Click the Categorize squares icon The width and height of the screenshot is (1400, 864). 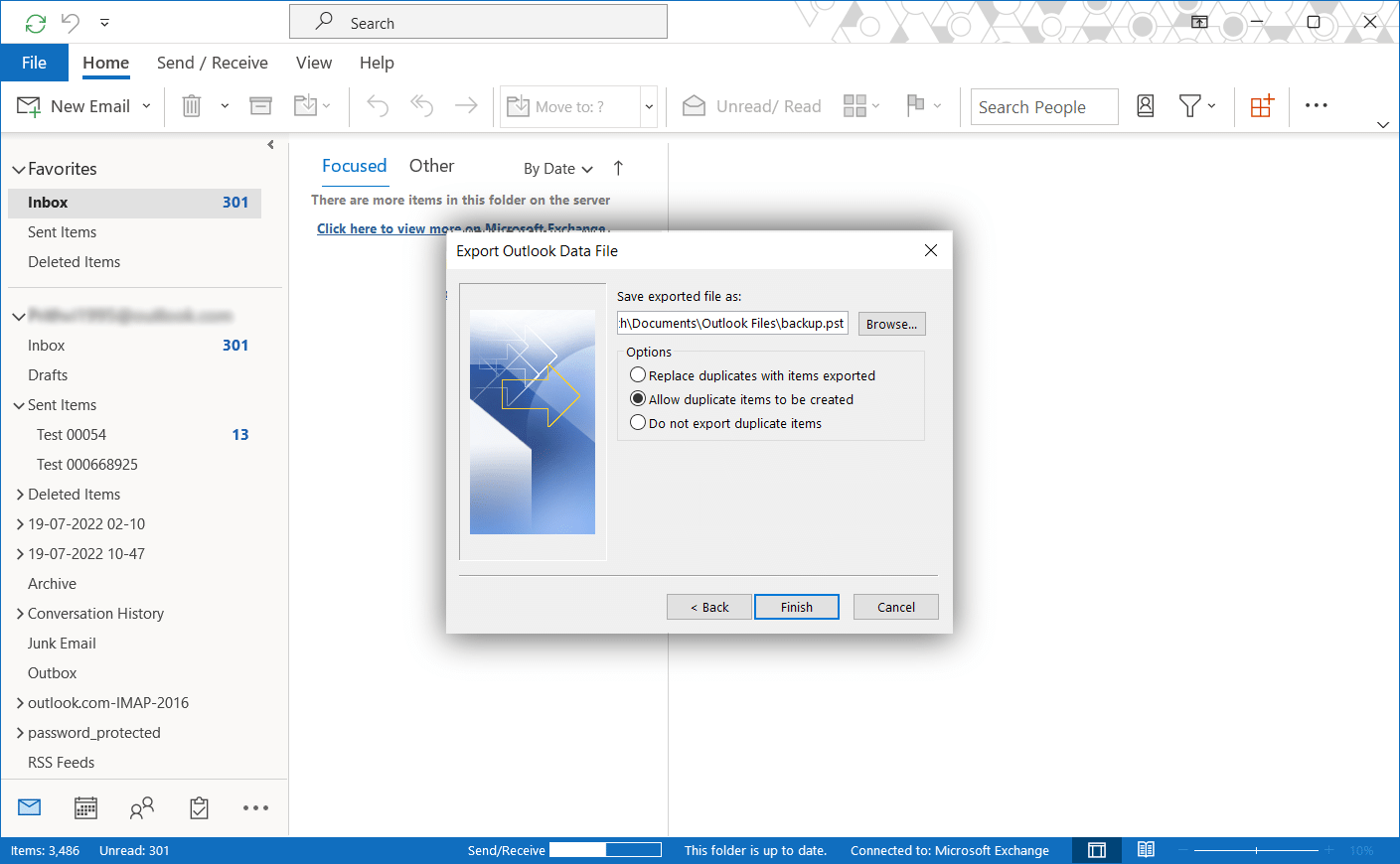tap(855, 105)
